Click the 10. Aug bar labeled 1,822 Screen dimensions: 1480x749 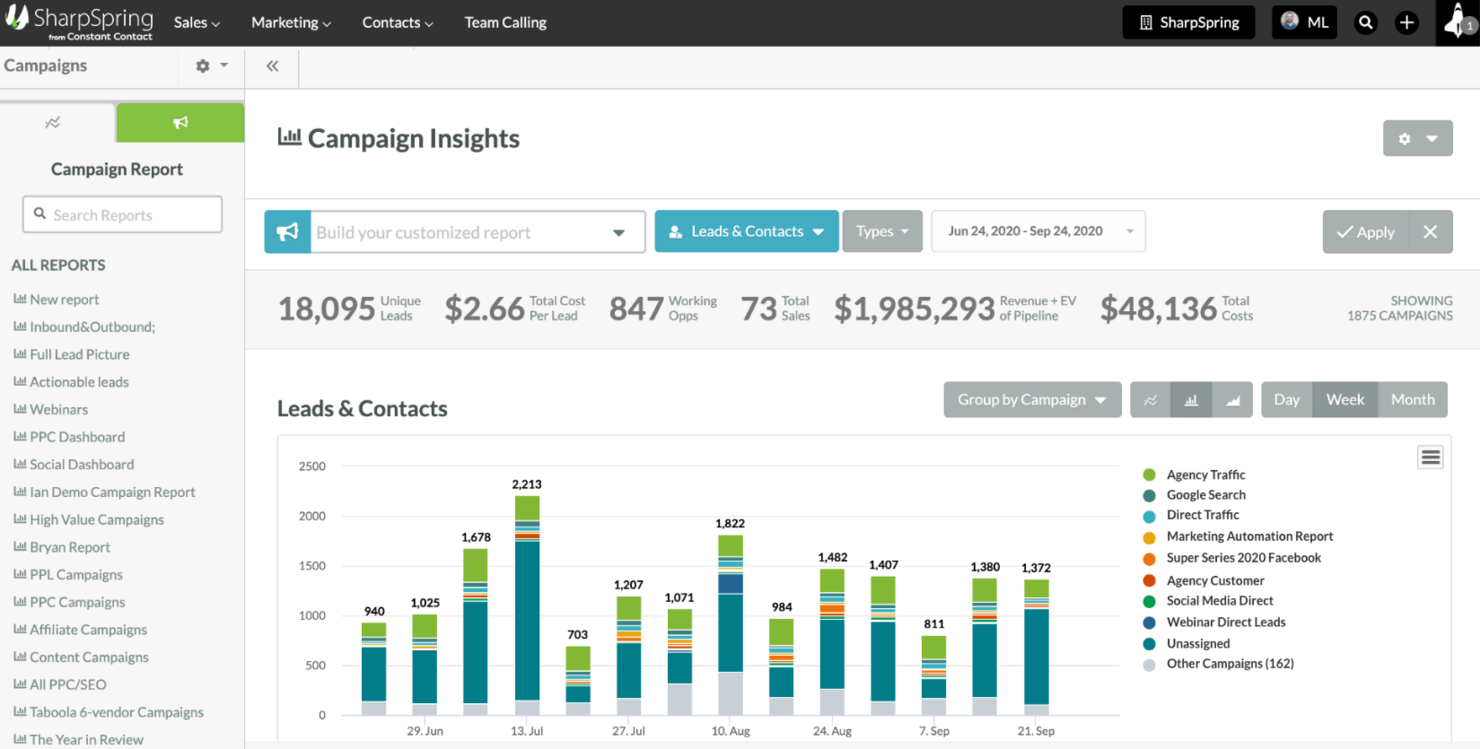coord(731,625)
